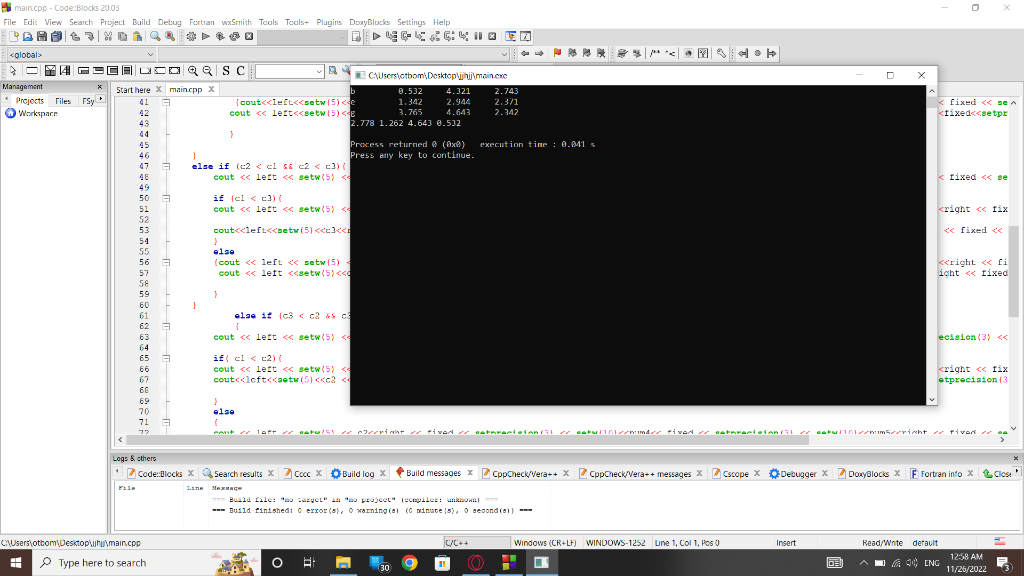Pause debugging with the Break icon
Screen dimensions: 1024x576
479,36
